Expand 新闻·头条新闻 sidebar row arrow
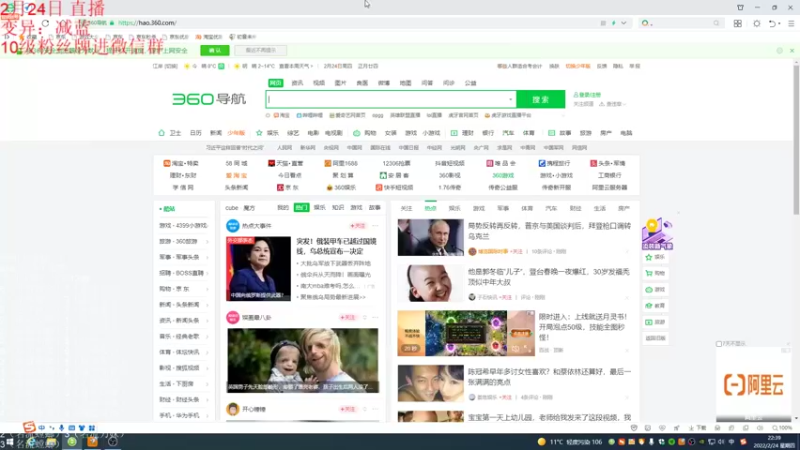 pyautogui.click(x=208, y=305)
